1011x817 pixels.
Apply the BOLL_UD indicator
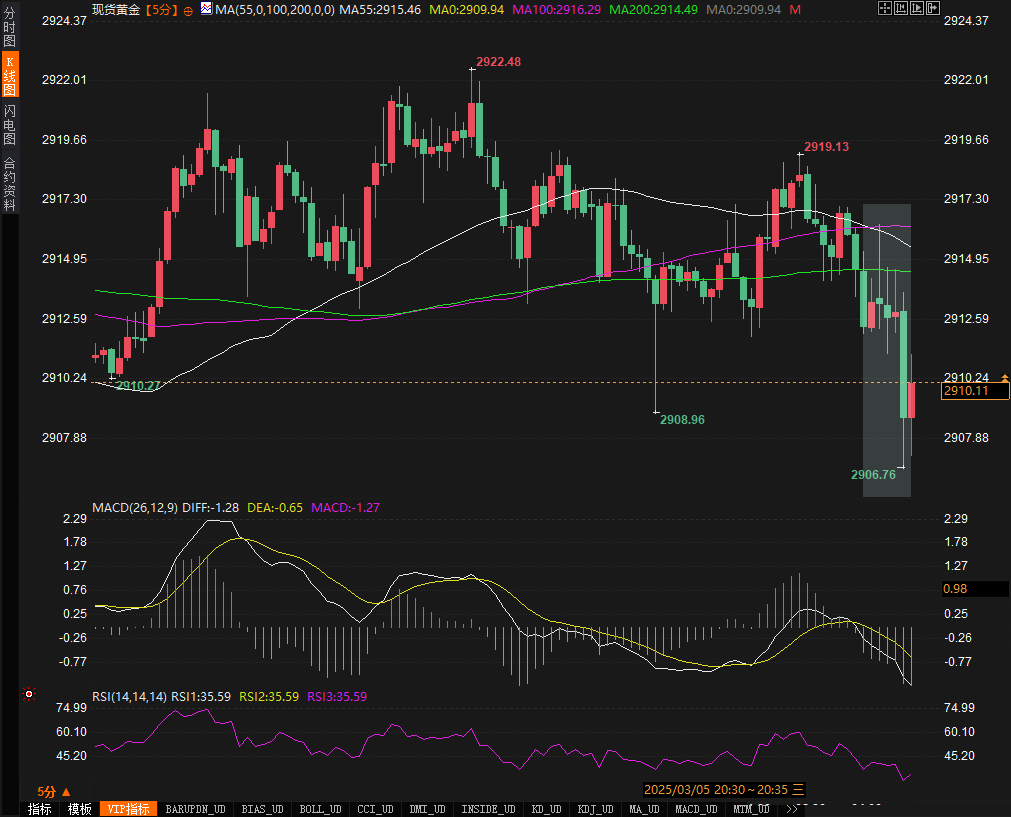click(320, 809)
